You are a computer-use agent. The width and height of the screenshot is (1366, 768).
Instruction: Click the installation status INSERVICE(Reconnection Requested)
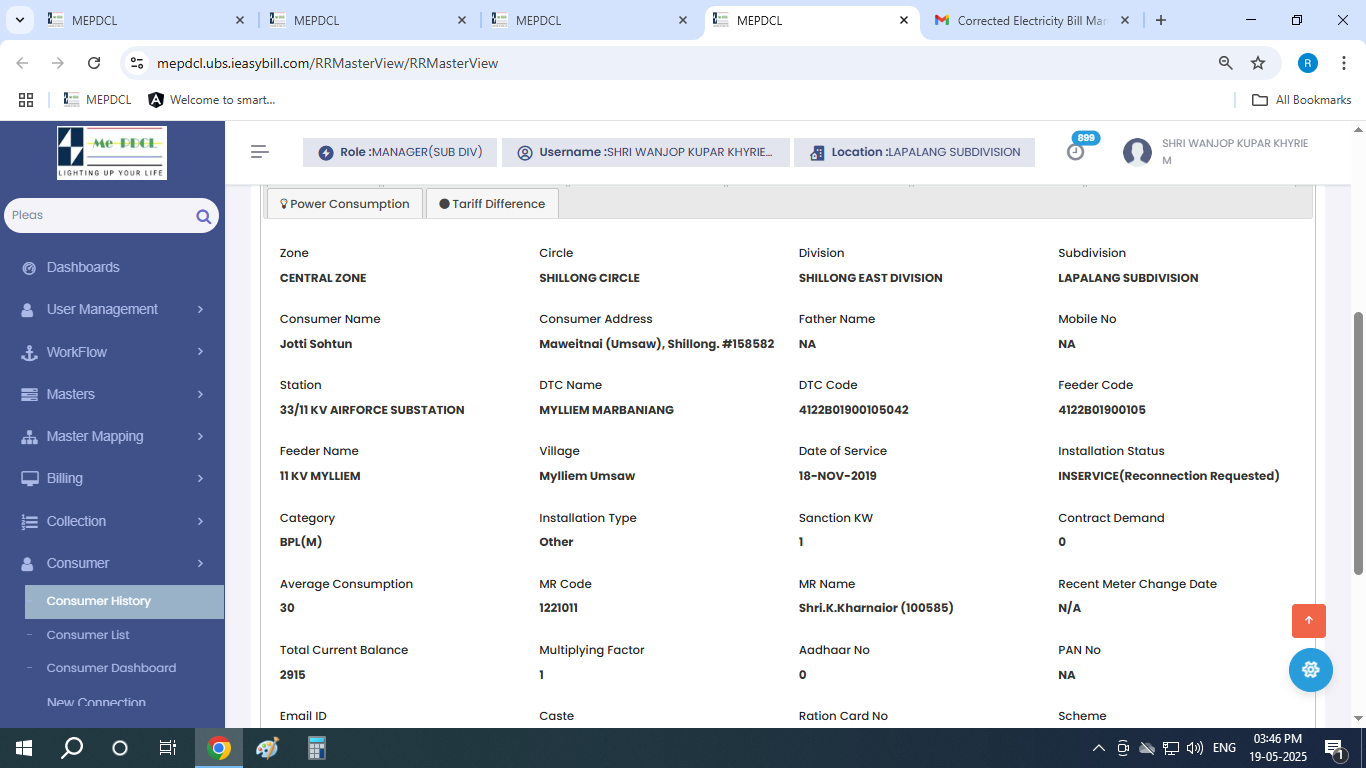tap(1169, 476)
